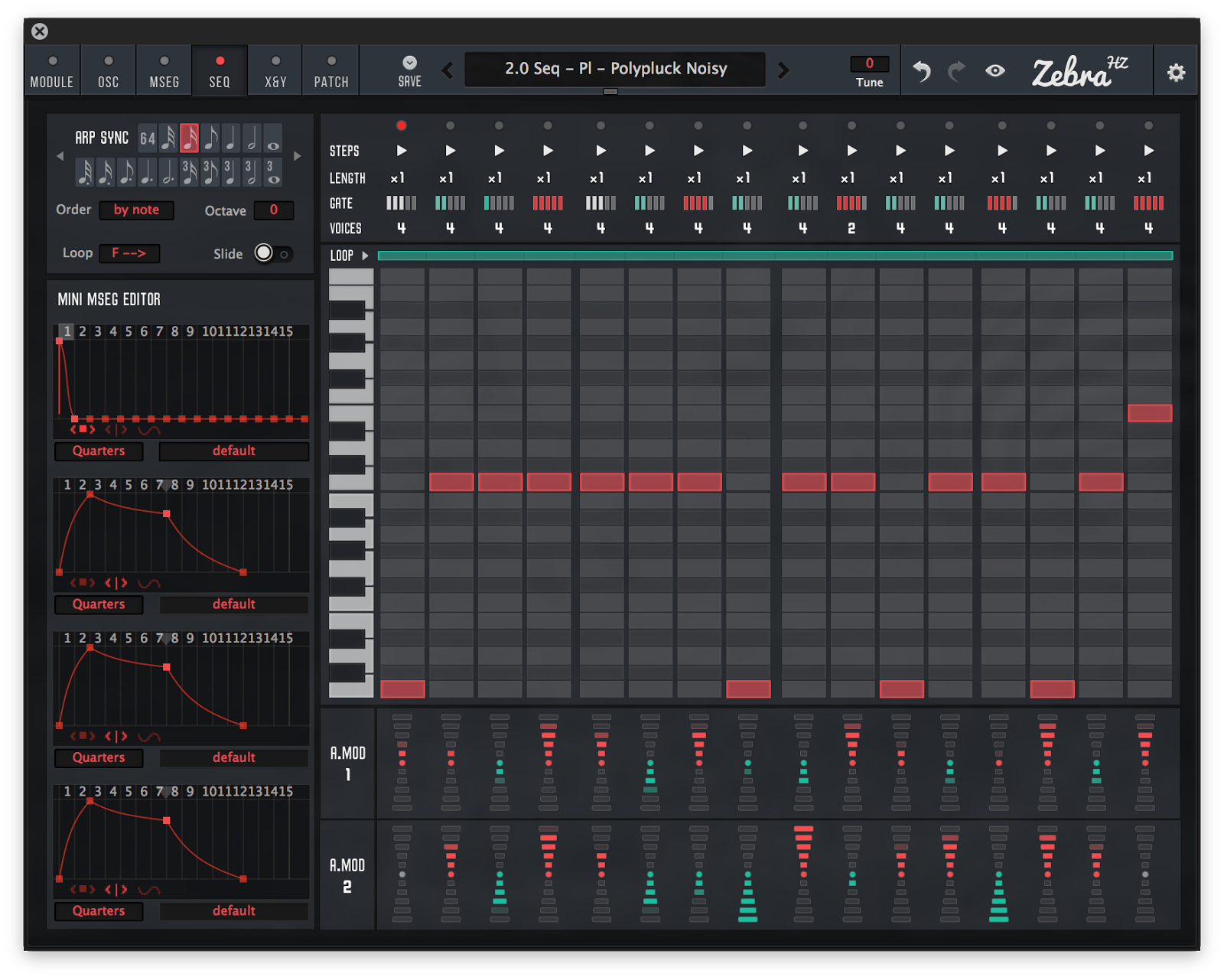
Task: Select the 1/64 note ARP SYNC button
Action: (x=148, y=138)
